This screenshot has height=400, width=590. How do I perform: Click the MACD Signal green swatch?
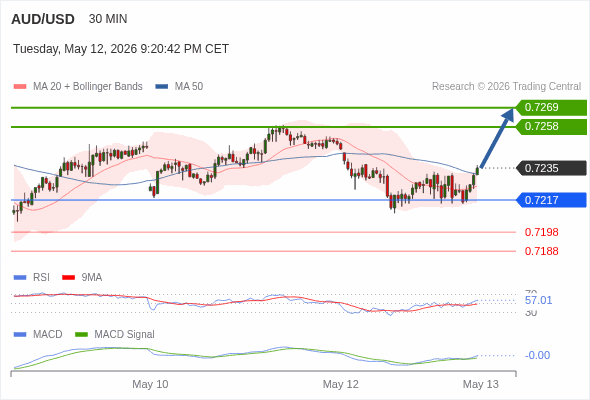point(81,335)
